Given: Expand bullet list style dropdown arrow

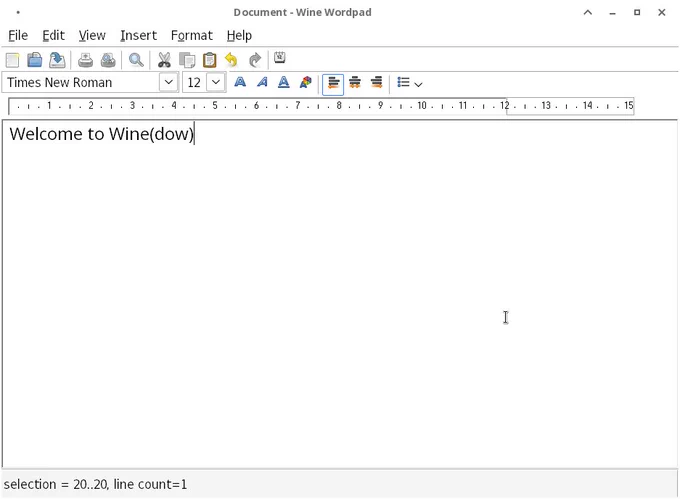Looking at the screenshot, I should click(x=418, y=84).
